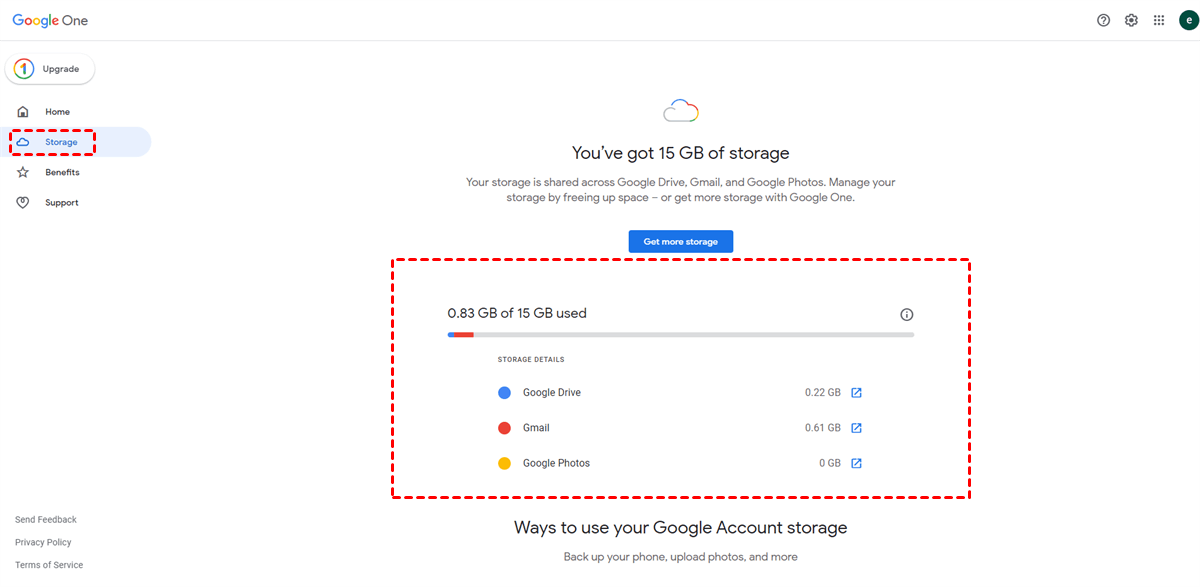Screen dimensions: 1200x587
Task: Open the Google apps grid icon
Action: (1159, 20)
